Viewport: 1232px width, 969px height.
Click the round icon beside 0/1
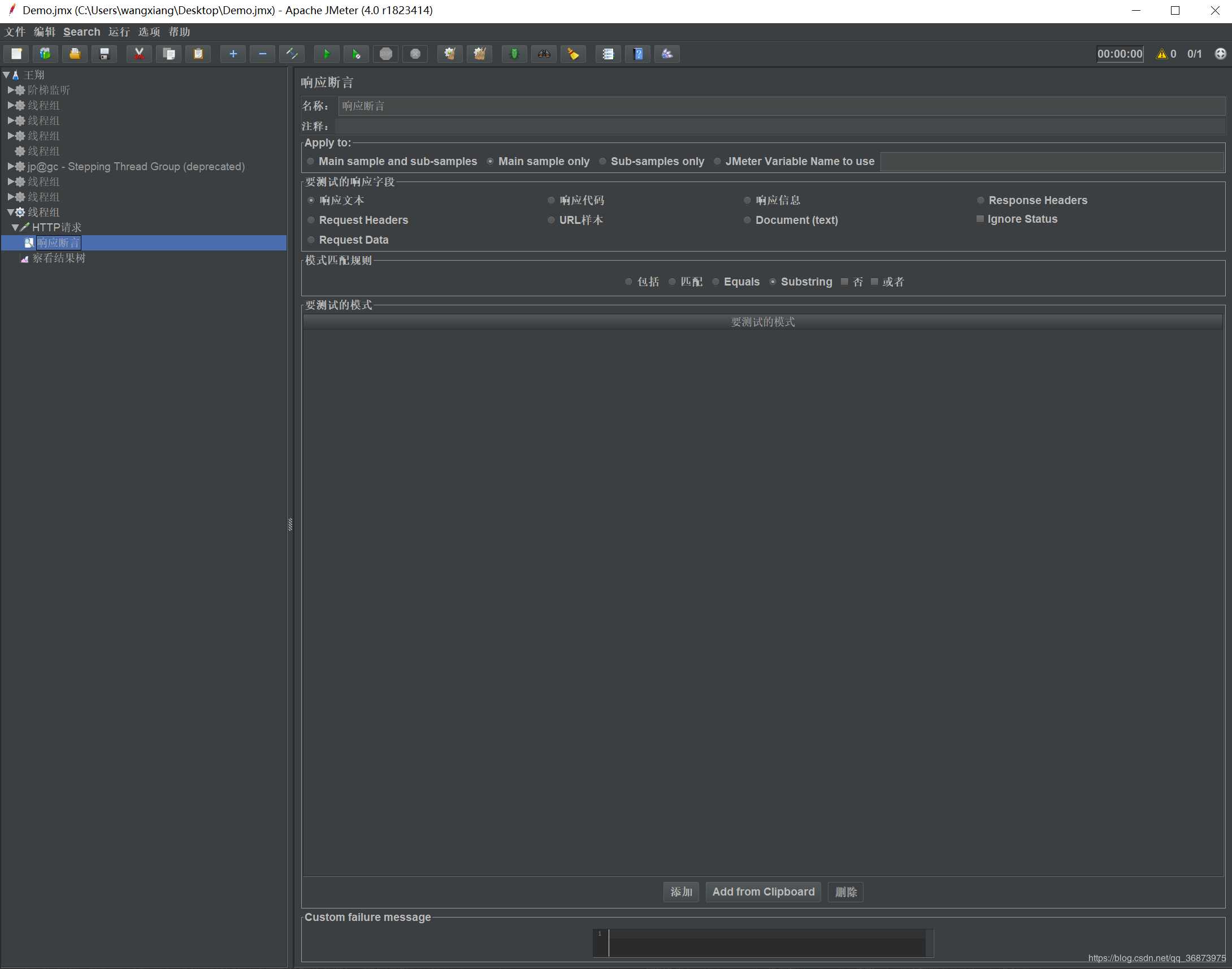(x=1220, y=53)
